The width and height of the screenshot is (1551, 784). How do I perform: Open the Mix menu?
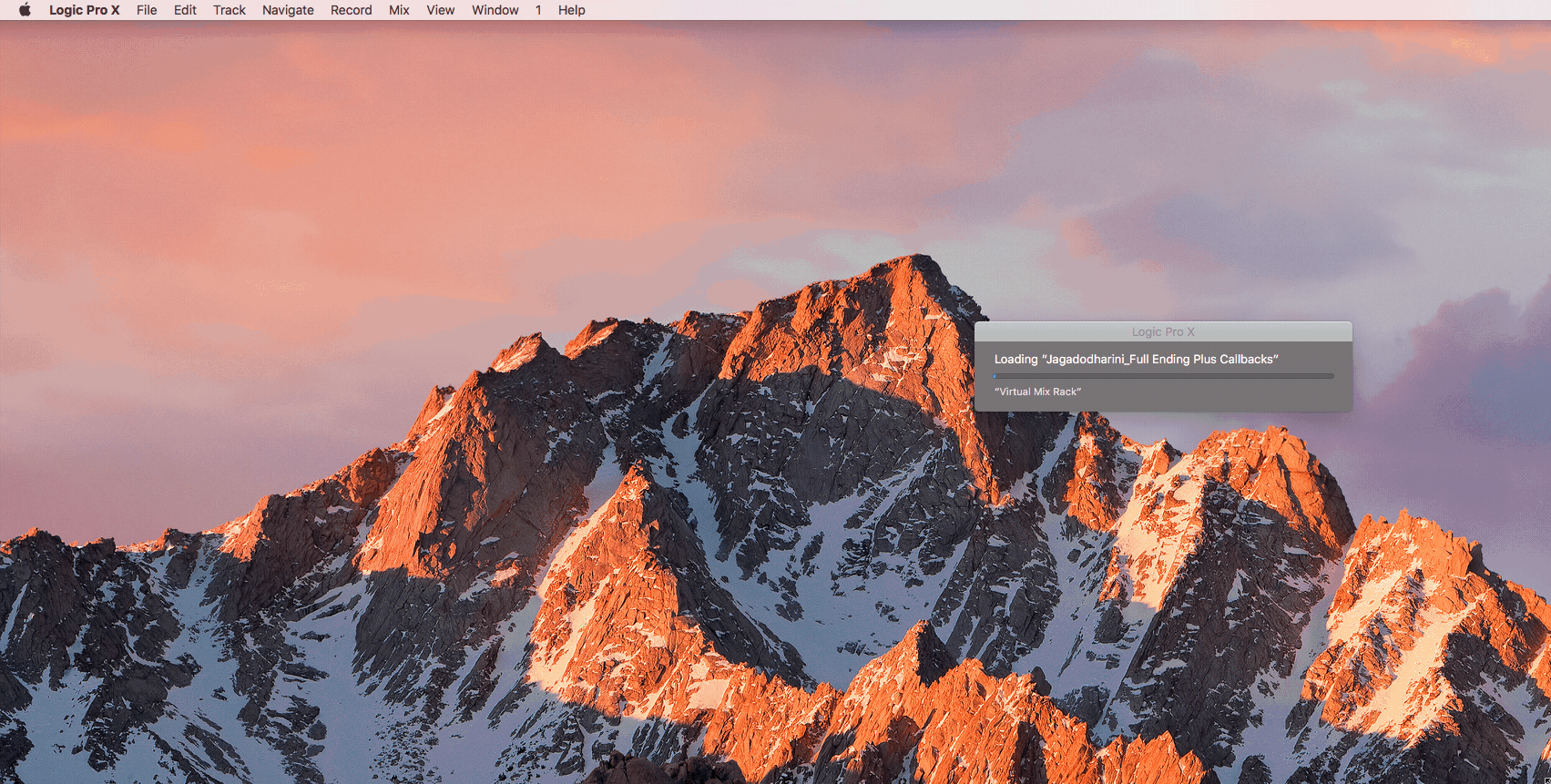tap(399, 10)
